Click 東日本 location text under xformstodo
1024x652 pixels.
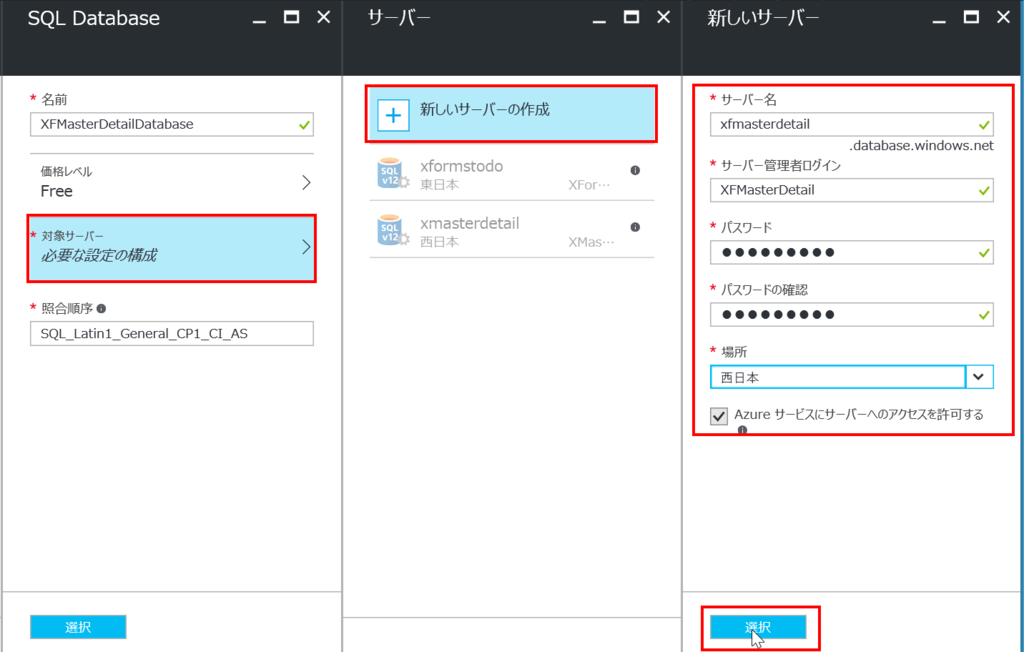click(440, 185)
